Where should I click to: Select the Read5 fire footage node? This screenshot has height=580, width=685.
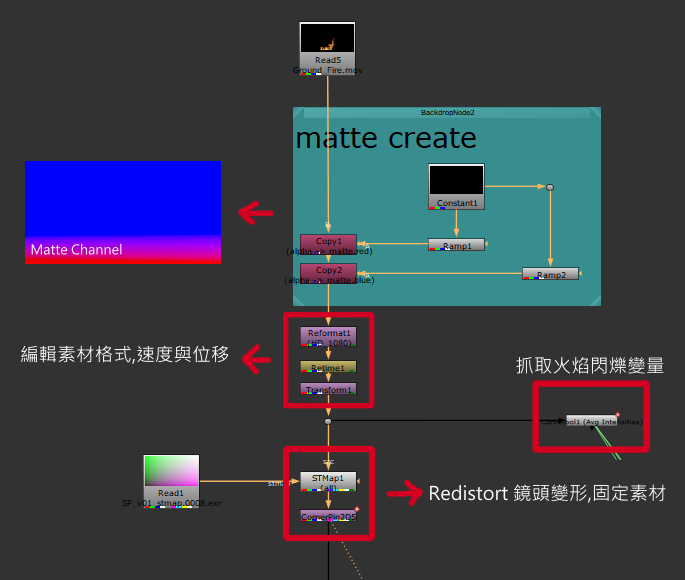click(x=327, y=61)
